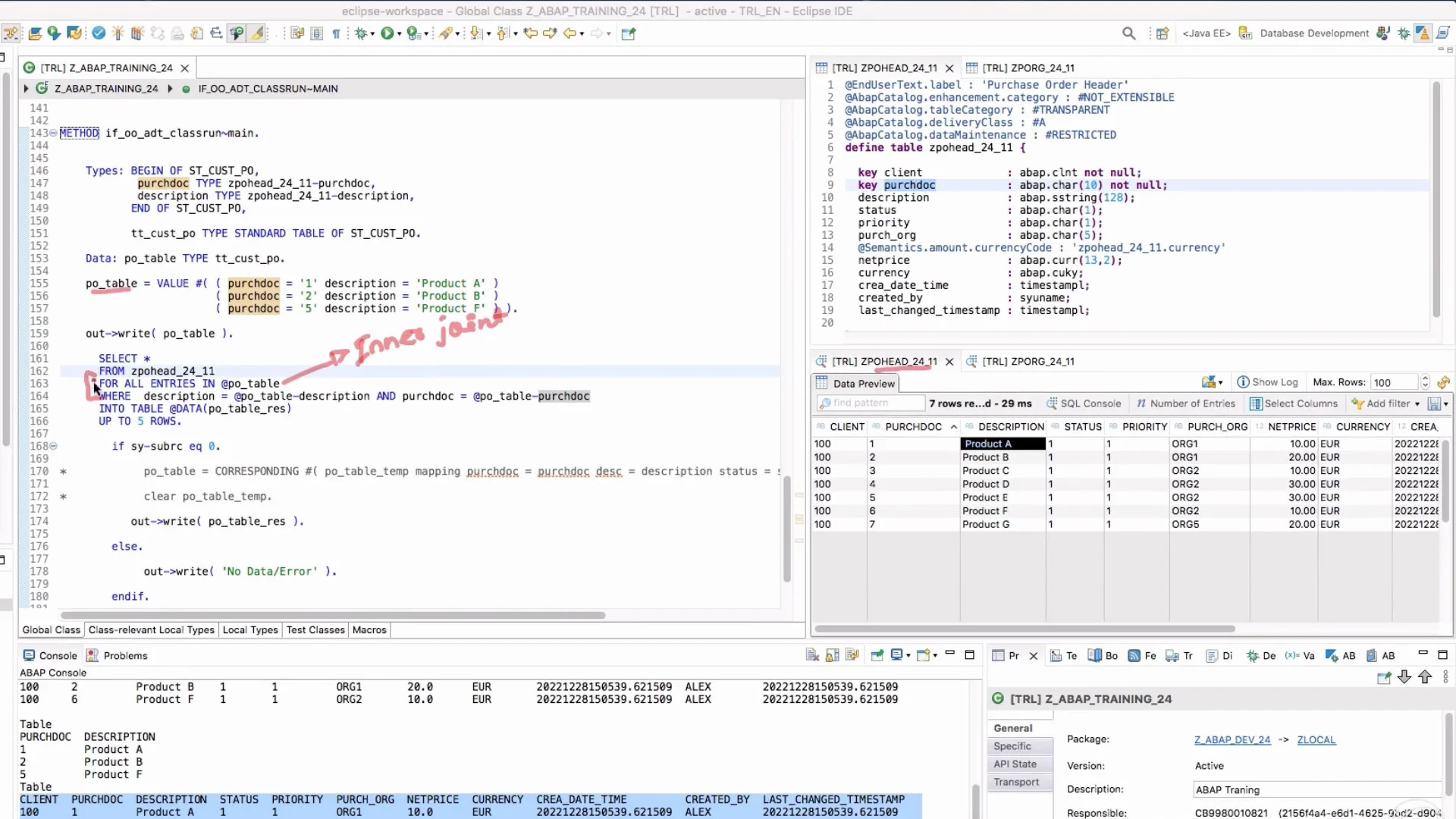Switch to Test Classes tab

pyautogui.click(x=315, y=630)
